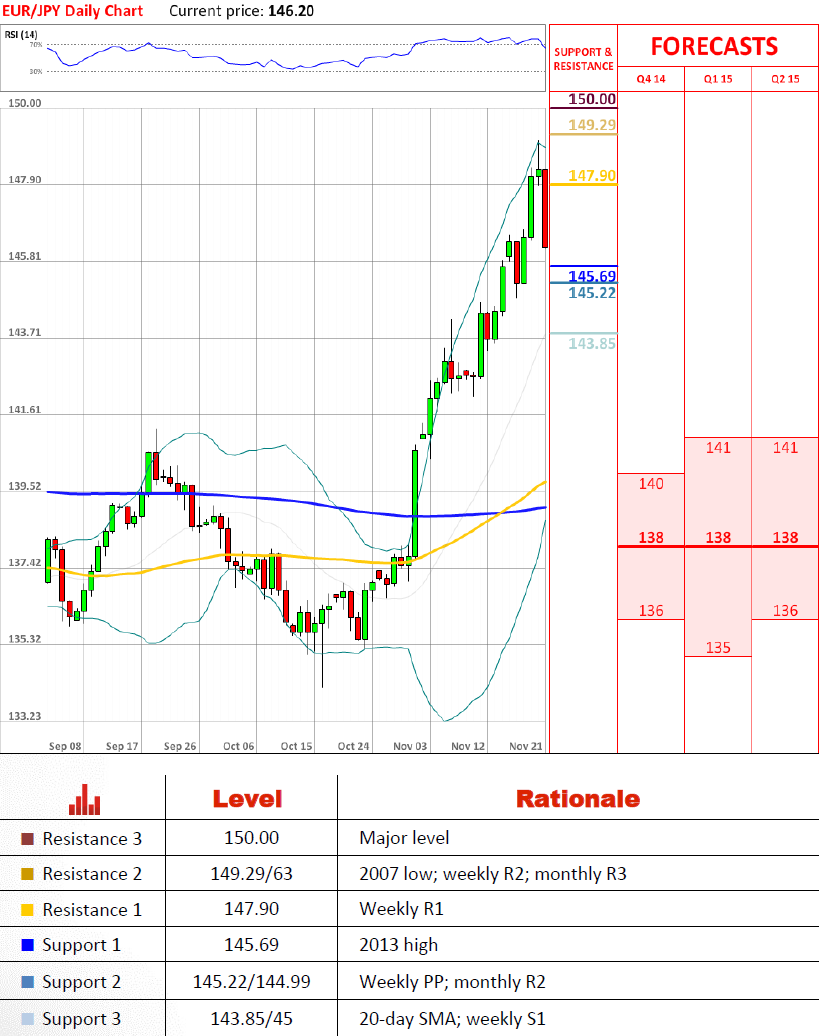Click the Resistance 1 row label

tap(92, 910)
